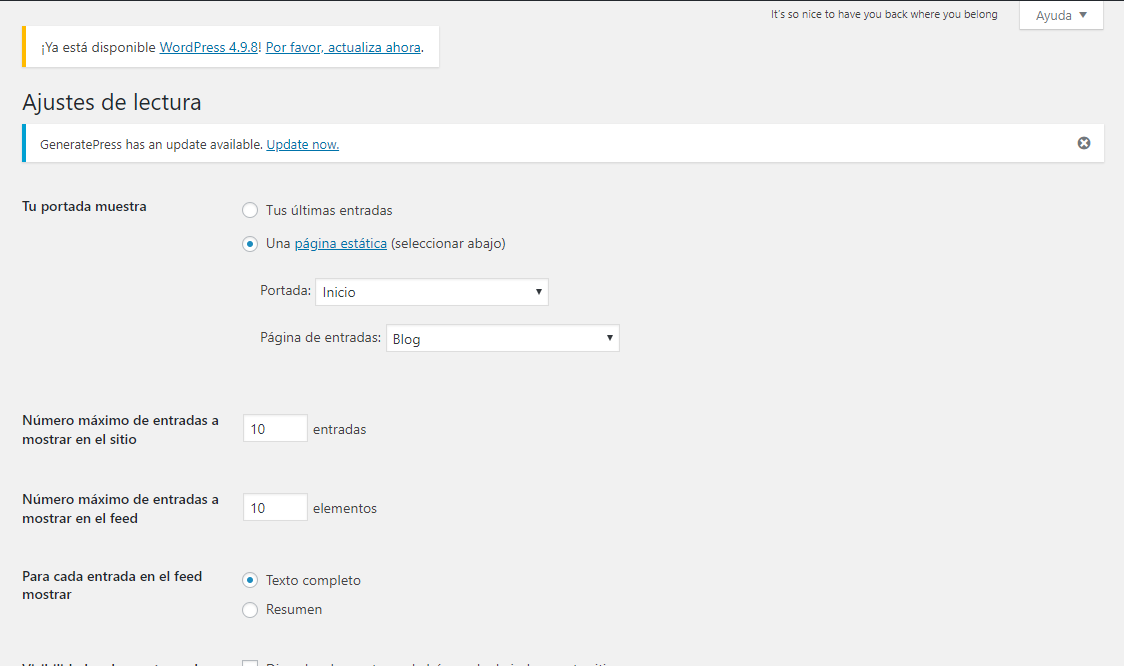Select 'Tus últimas entradas' option

[x=250, y=210]
